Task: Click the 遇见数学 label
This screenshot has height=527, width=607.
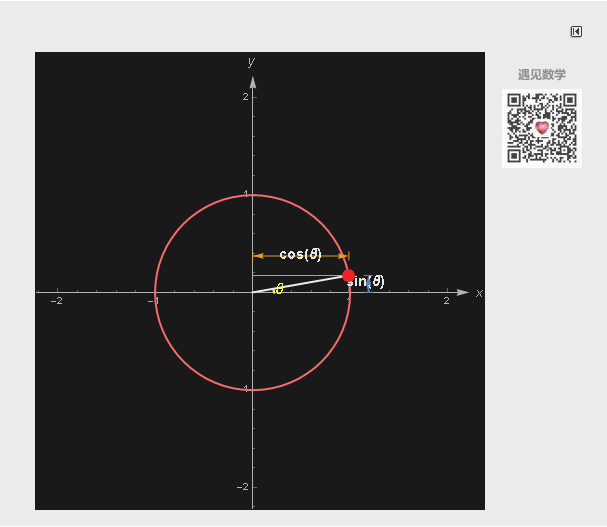Action: (542, 74)
